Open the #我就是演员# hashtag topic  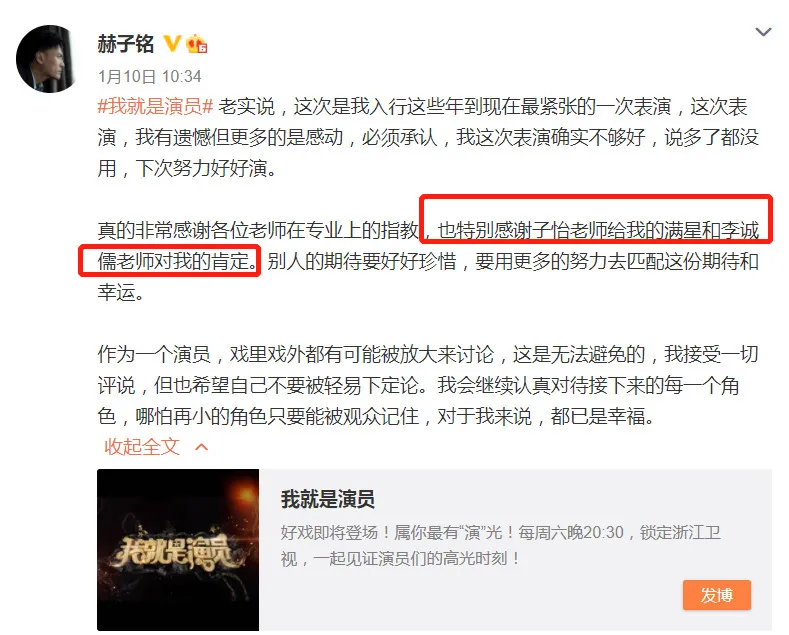coord(155,107)
